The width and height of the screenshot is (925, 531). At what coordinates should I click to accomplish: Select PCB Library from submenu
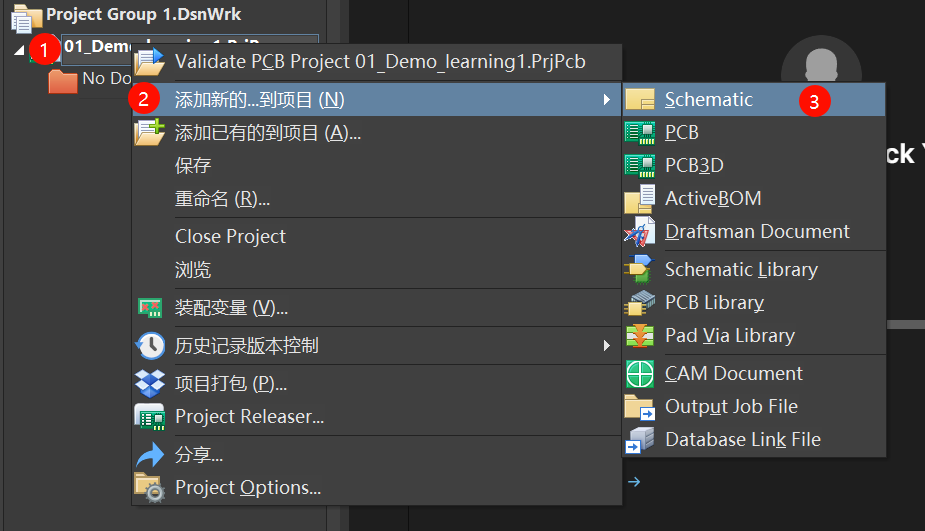pos(714,302)
